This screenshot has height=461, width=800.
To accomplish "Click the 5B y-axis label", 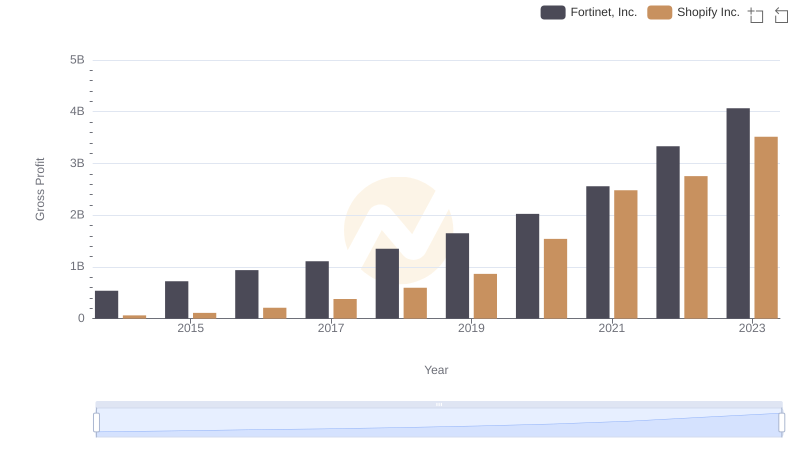I will [x=77, y=60].
